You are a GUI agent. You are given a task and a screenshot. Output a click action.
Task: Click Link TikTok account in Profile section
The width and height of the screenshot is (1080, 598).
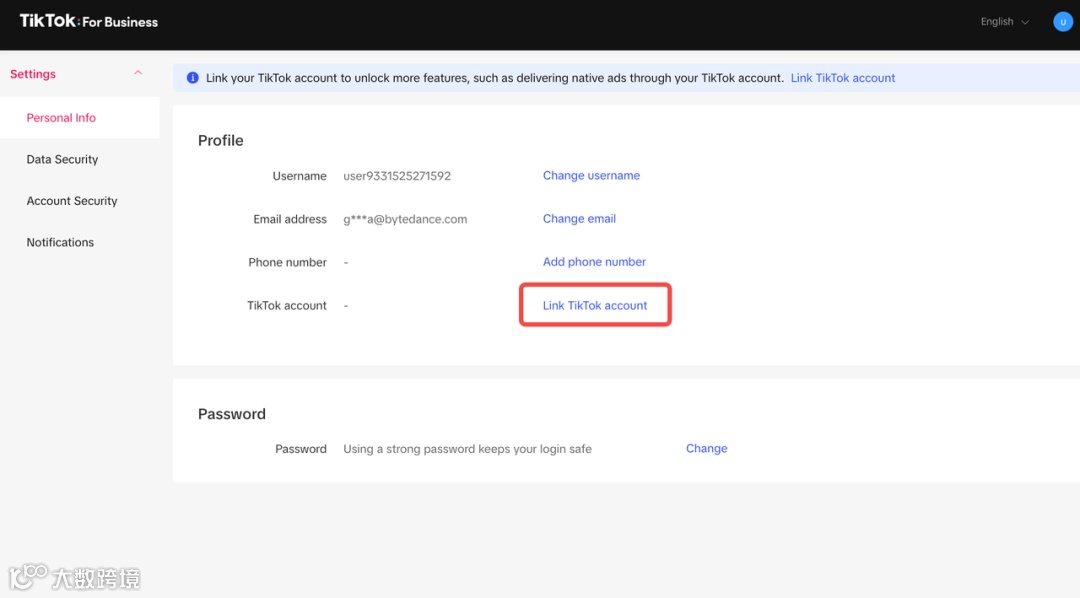pos(595,306)
